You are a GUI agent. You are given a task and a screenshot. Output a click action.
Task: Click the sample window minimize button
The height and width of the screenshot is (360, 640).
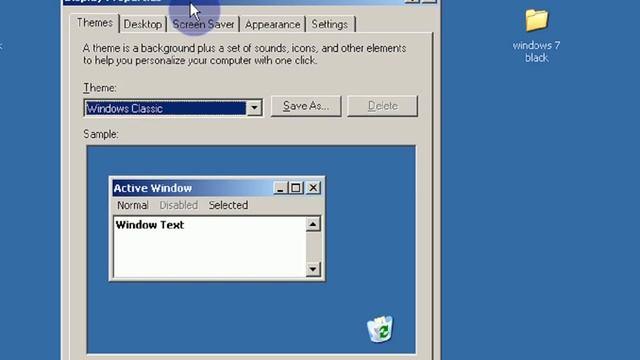pyautogui.click(x=280, y=188)
